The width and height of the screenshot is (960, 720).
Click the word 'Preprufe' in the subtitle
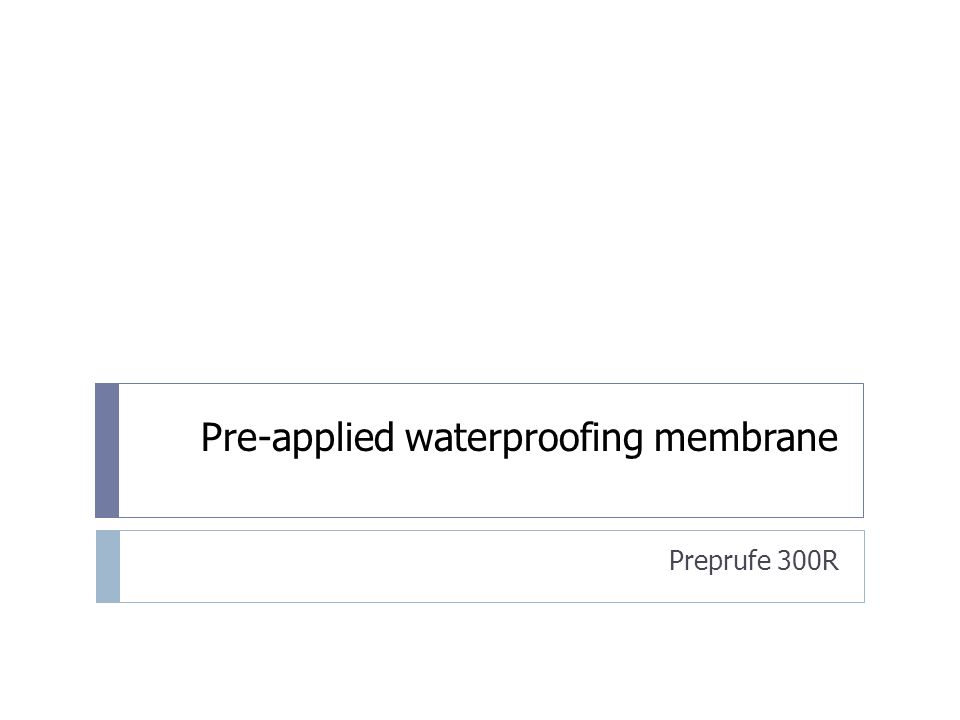[719, 561]
